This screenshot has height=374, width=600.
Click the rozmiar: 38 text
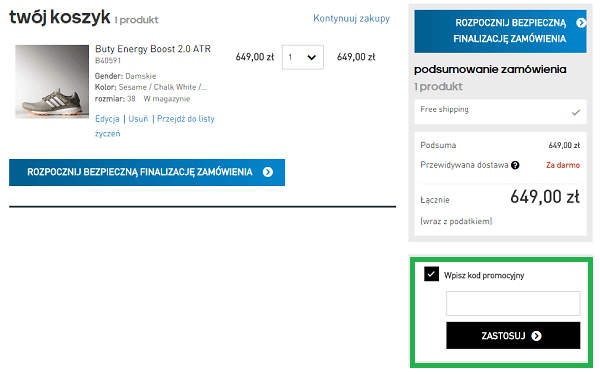pos(115,99)
